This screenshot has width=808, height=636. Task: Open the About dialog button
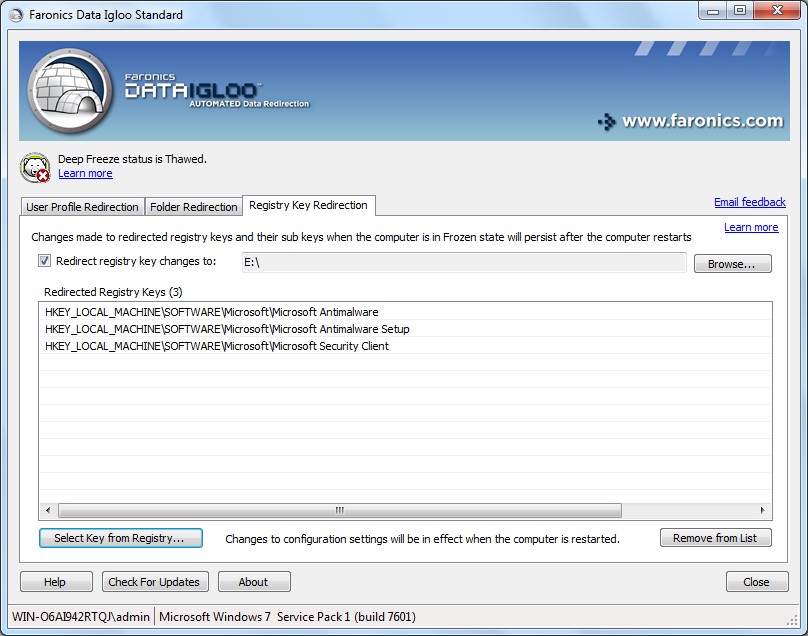click(x=254, y=582)
